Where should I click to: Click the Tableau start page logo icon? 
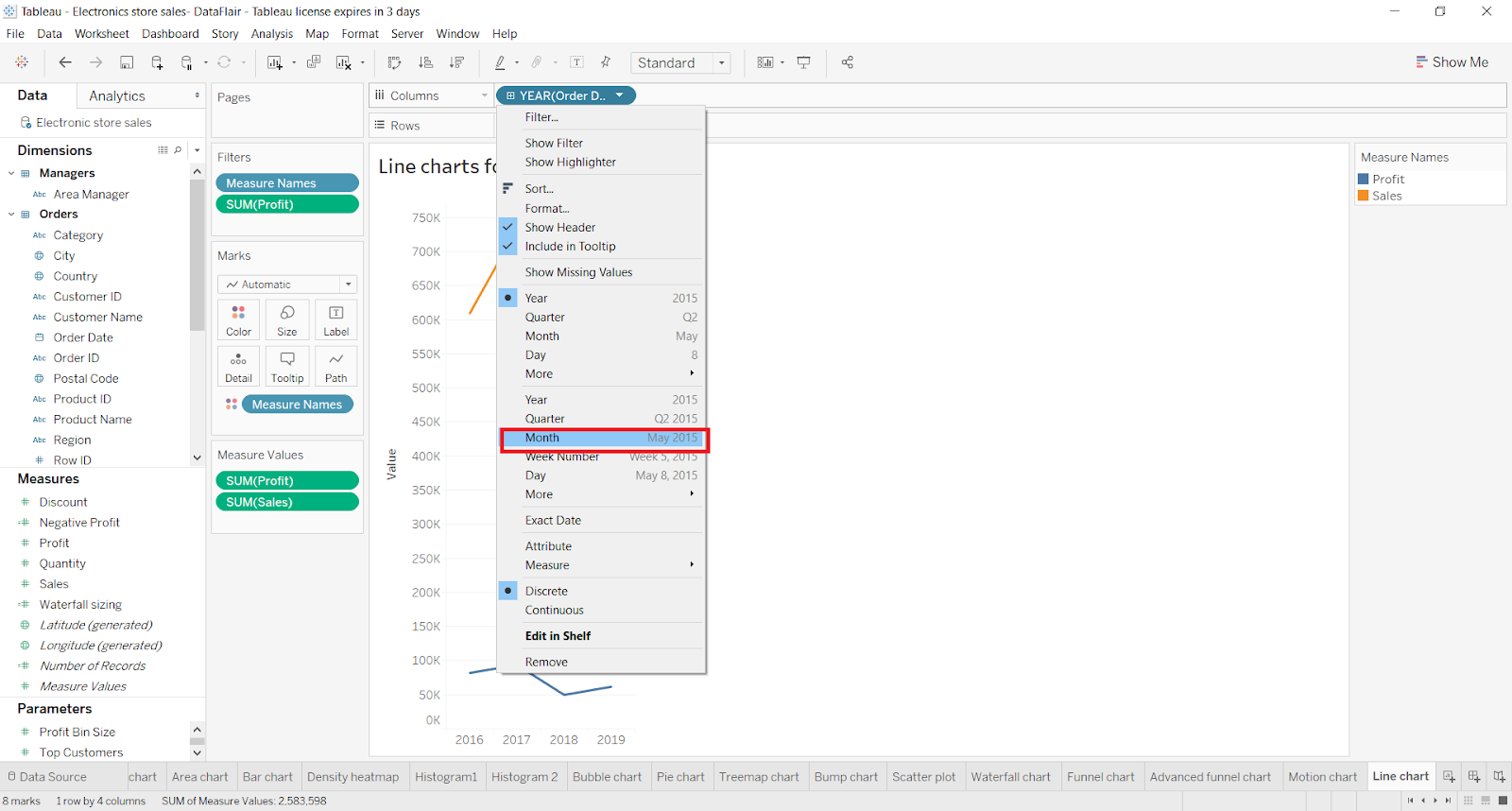click(x=22, y=62)
